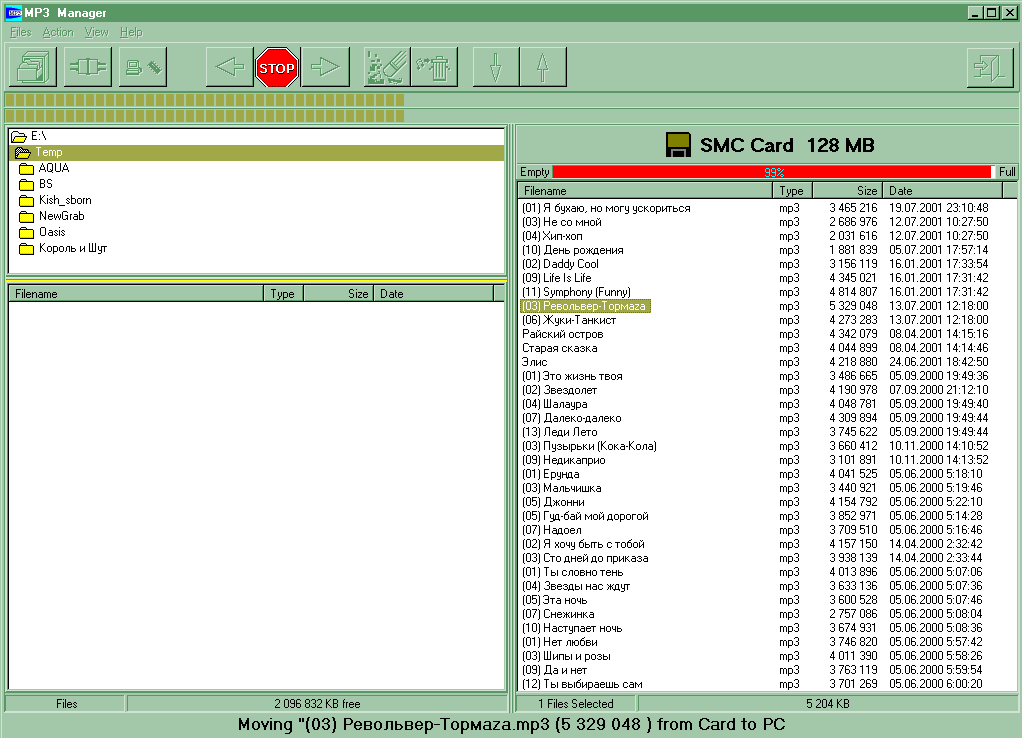
Task: Click the right arrow transfer button
Action: [x=325, y=68]
